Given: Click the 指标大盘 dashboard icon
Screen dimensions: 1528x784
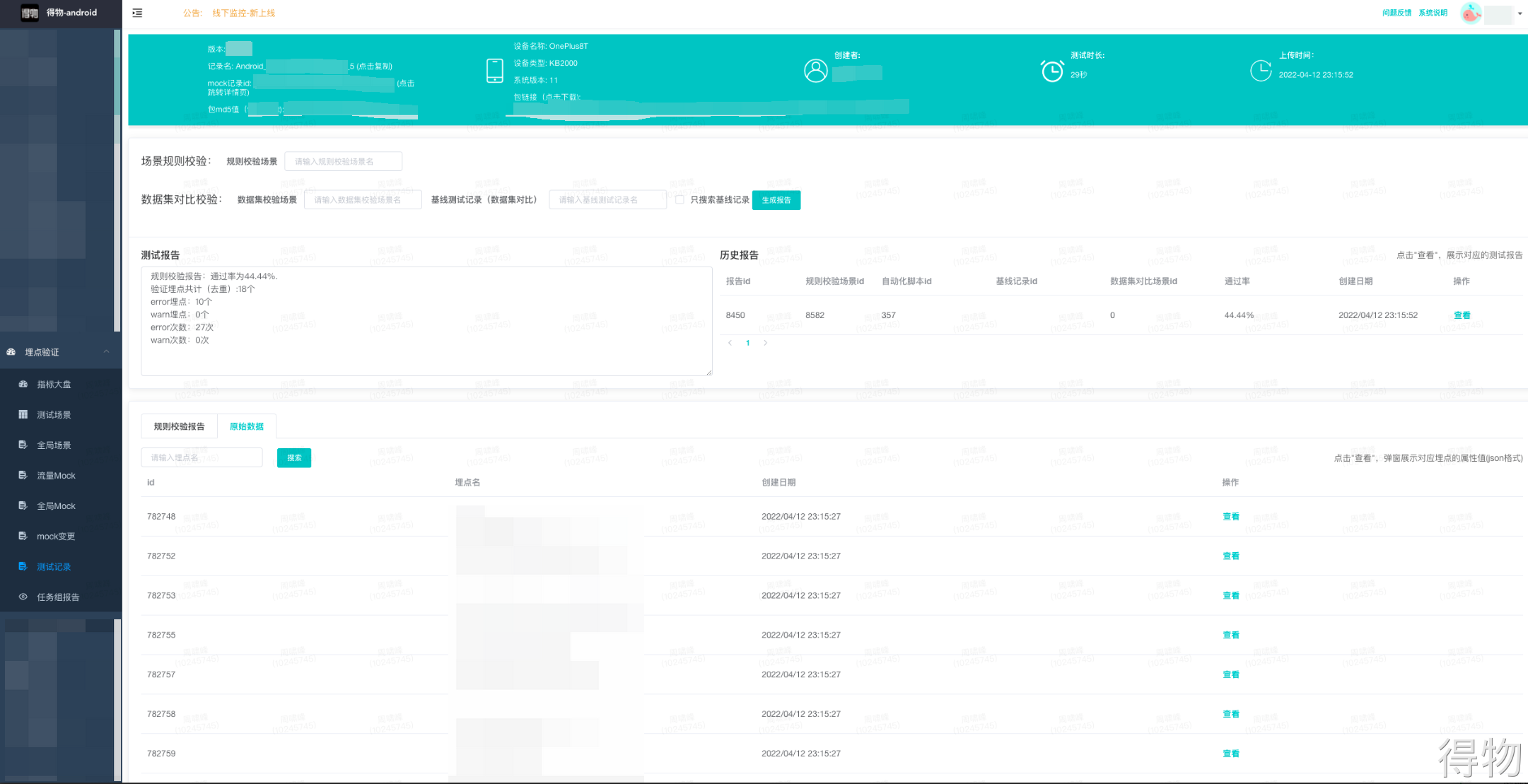Looking at the screenshot, I should (23, 384).
